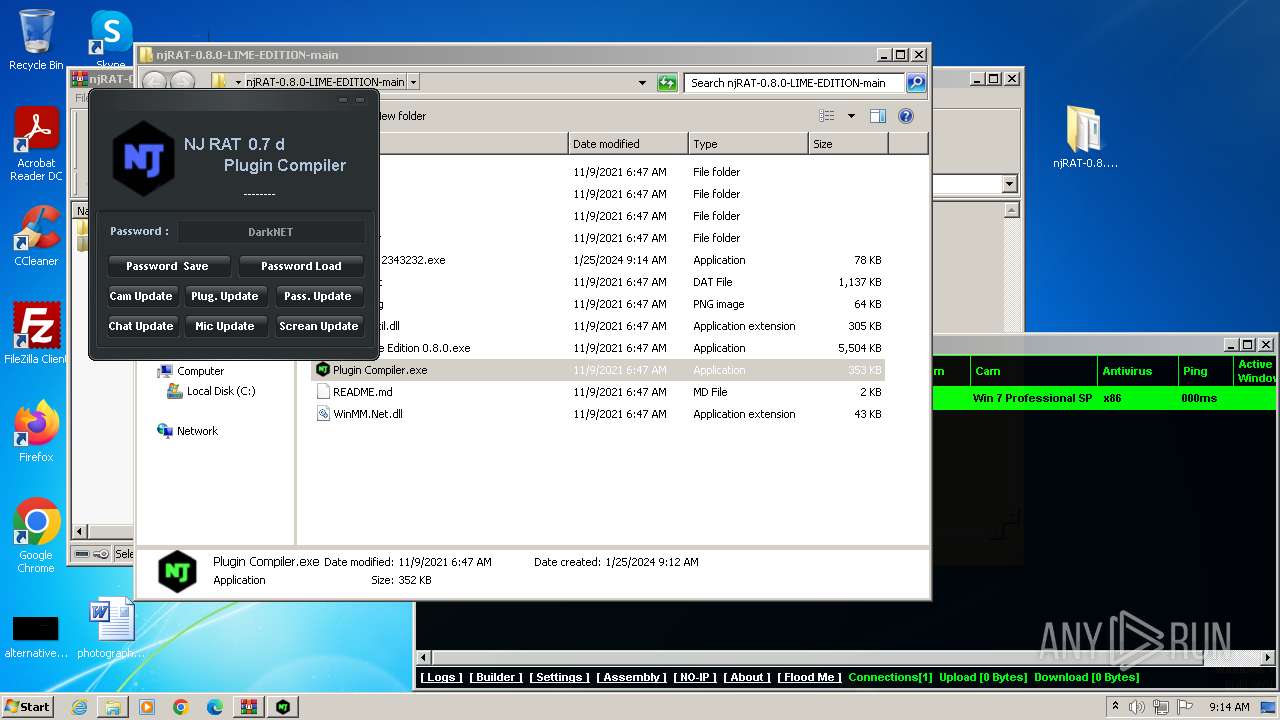
Task: Change view using the view icon
Action: click(827, 116)
